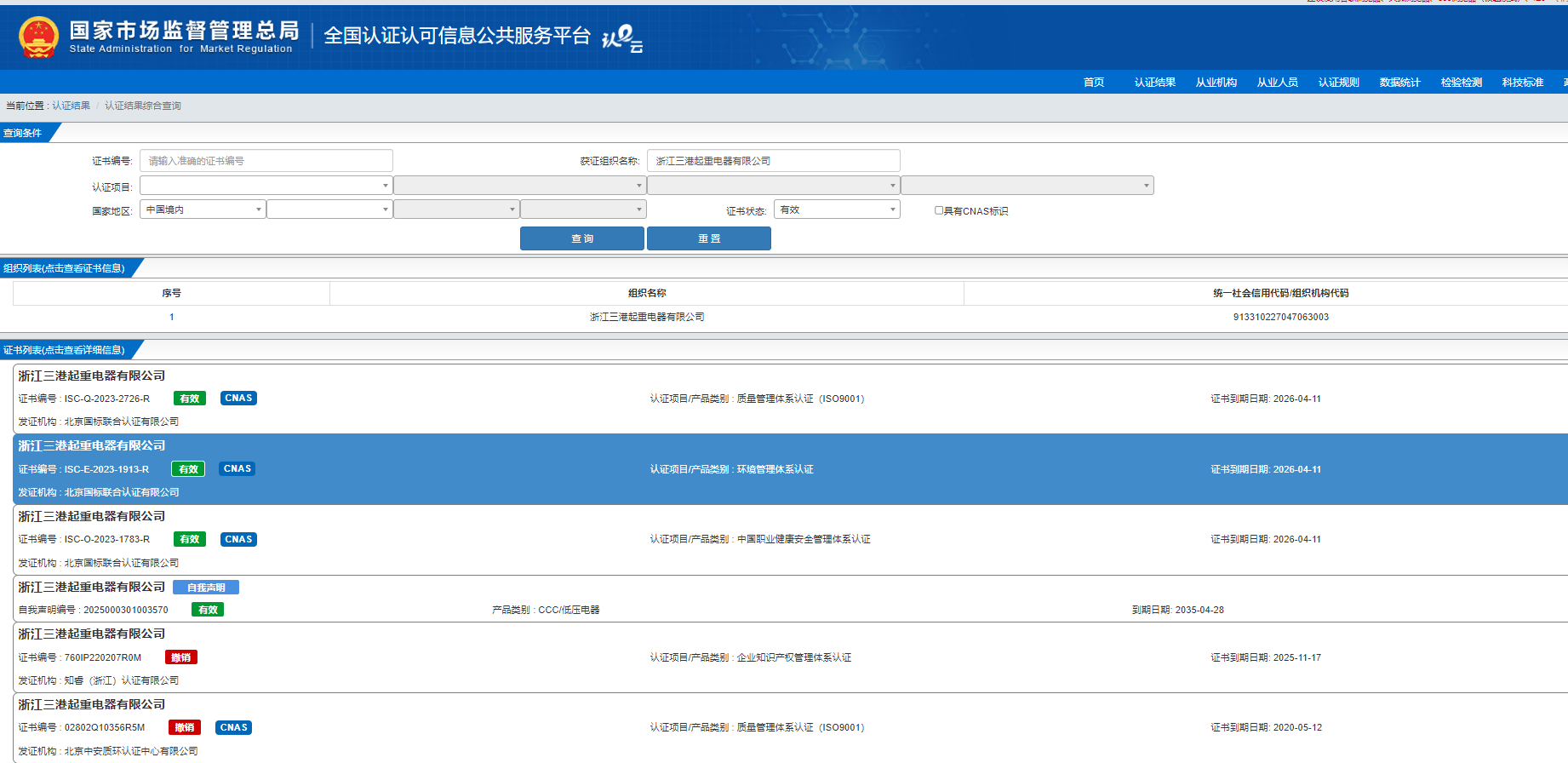Click the national emblem logo in header
Viewport: 1568px width, 763px height.
coord(38,37)
